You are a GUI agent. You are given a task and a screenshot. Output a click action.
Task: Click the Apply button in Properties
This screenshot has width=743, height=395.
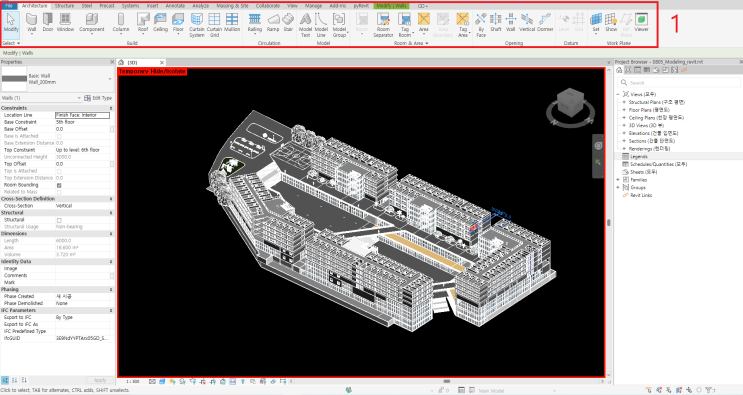point(100,380)
